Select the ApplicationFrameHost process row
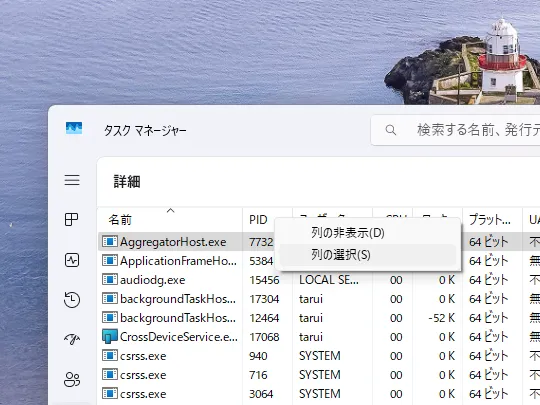 click(319, 261)
